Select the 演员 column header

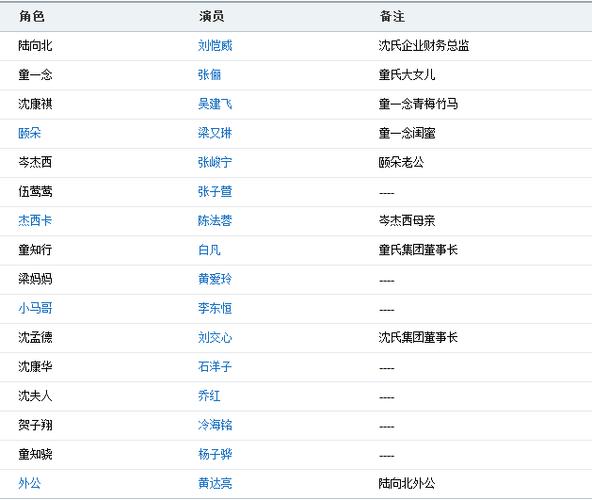[212, 17]
